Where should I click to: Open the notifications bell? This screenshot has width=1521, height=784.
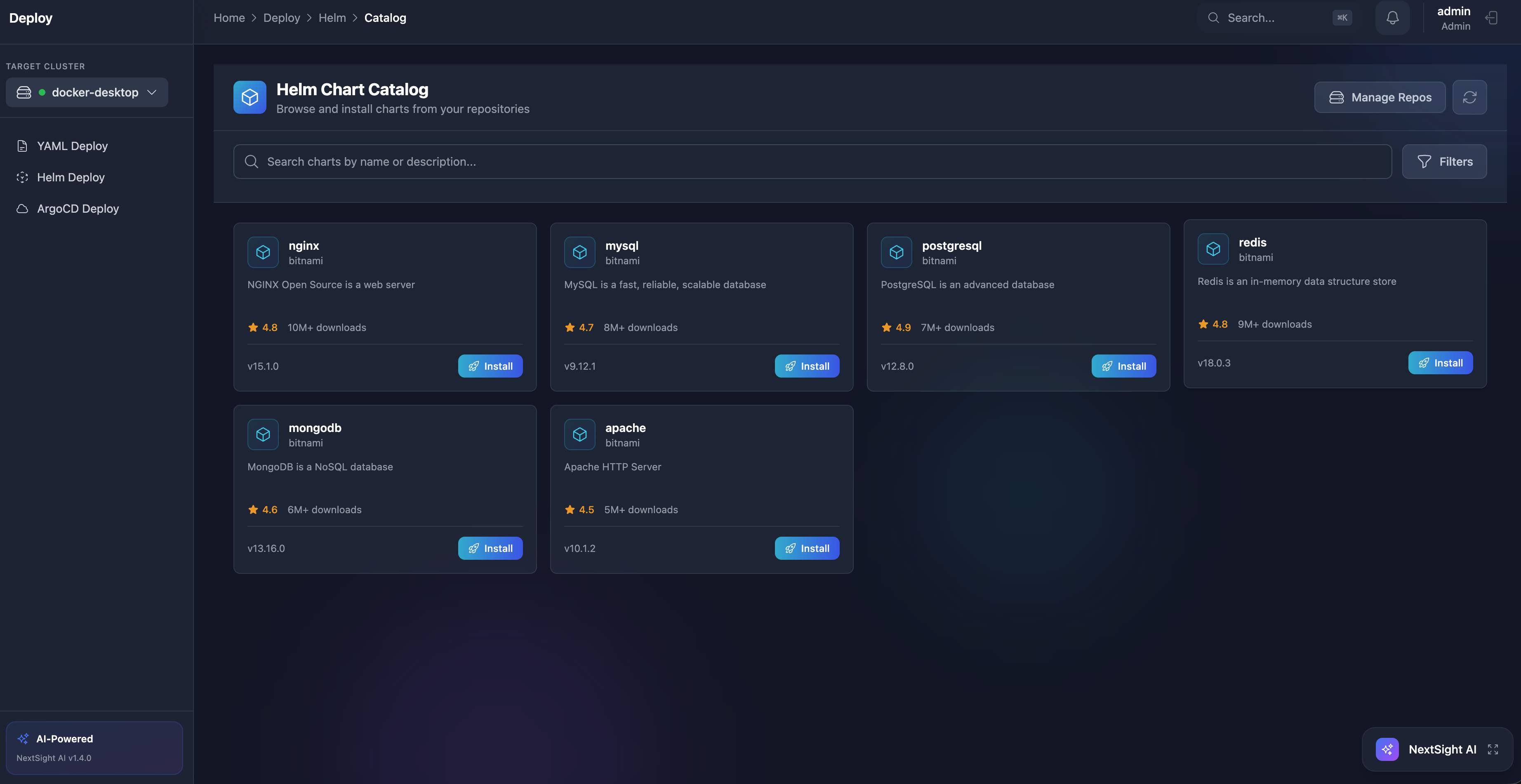tap(1392, 18)
